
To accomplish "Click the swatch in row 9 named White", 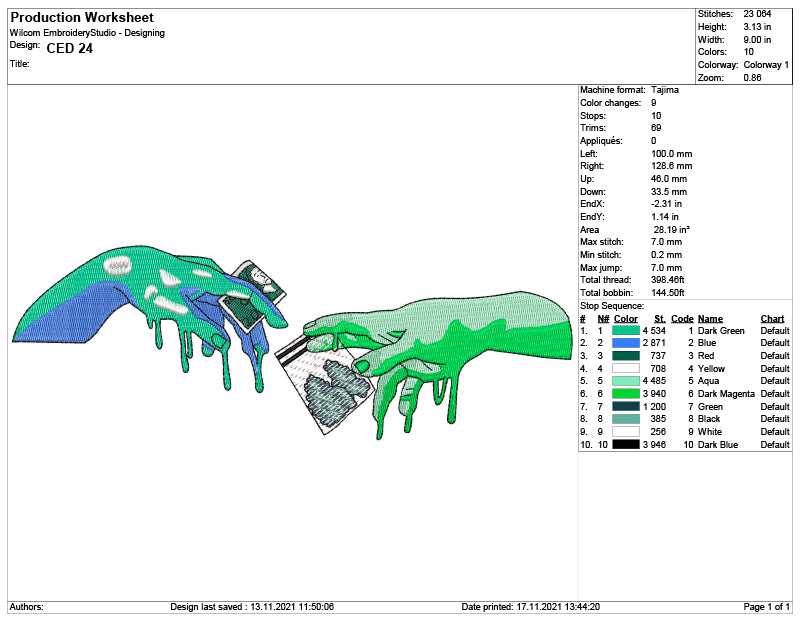I will (626, 432).
